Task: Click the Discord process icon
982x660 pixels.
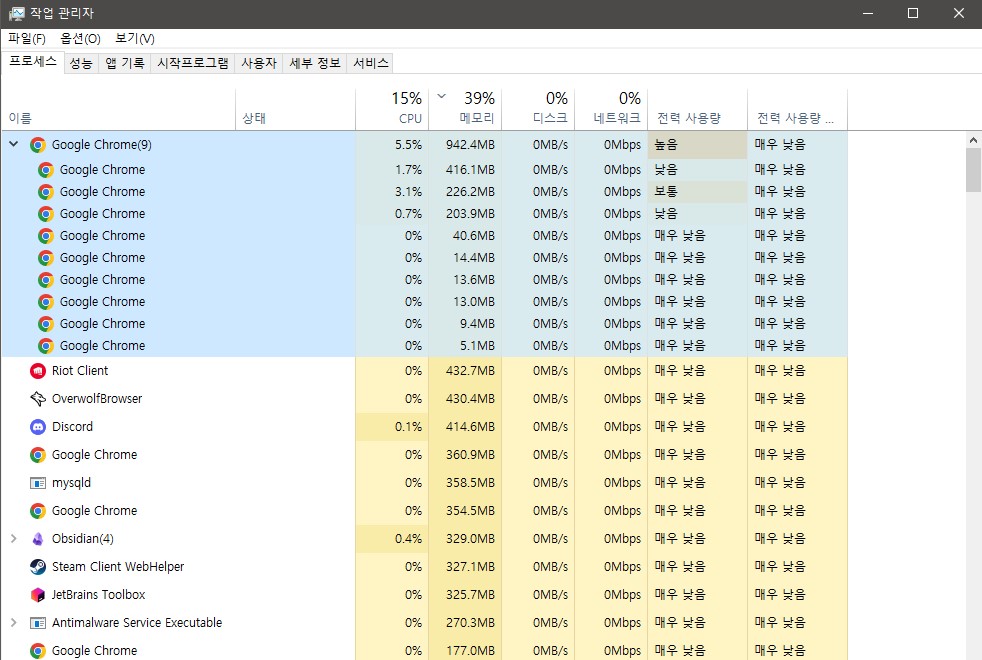Action: (38, 427)
